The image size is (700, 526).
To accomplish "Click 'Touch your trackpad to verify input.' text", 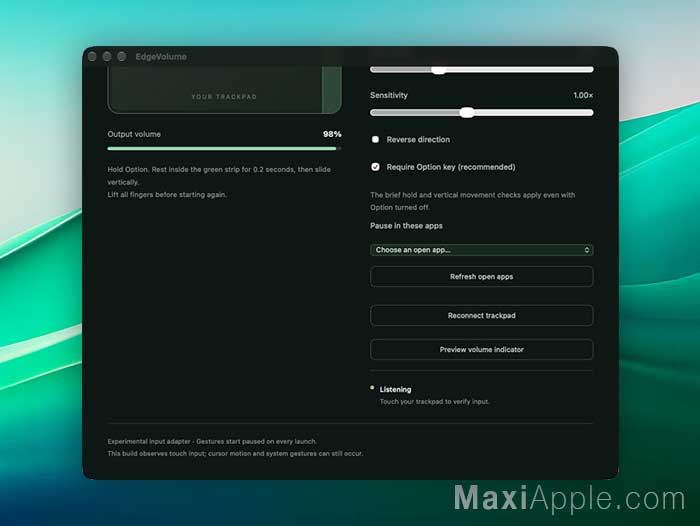I will pos(434,401).
